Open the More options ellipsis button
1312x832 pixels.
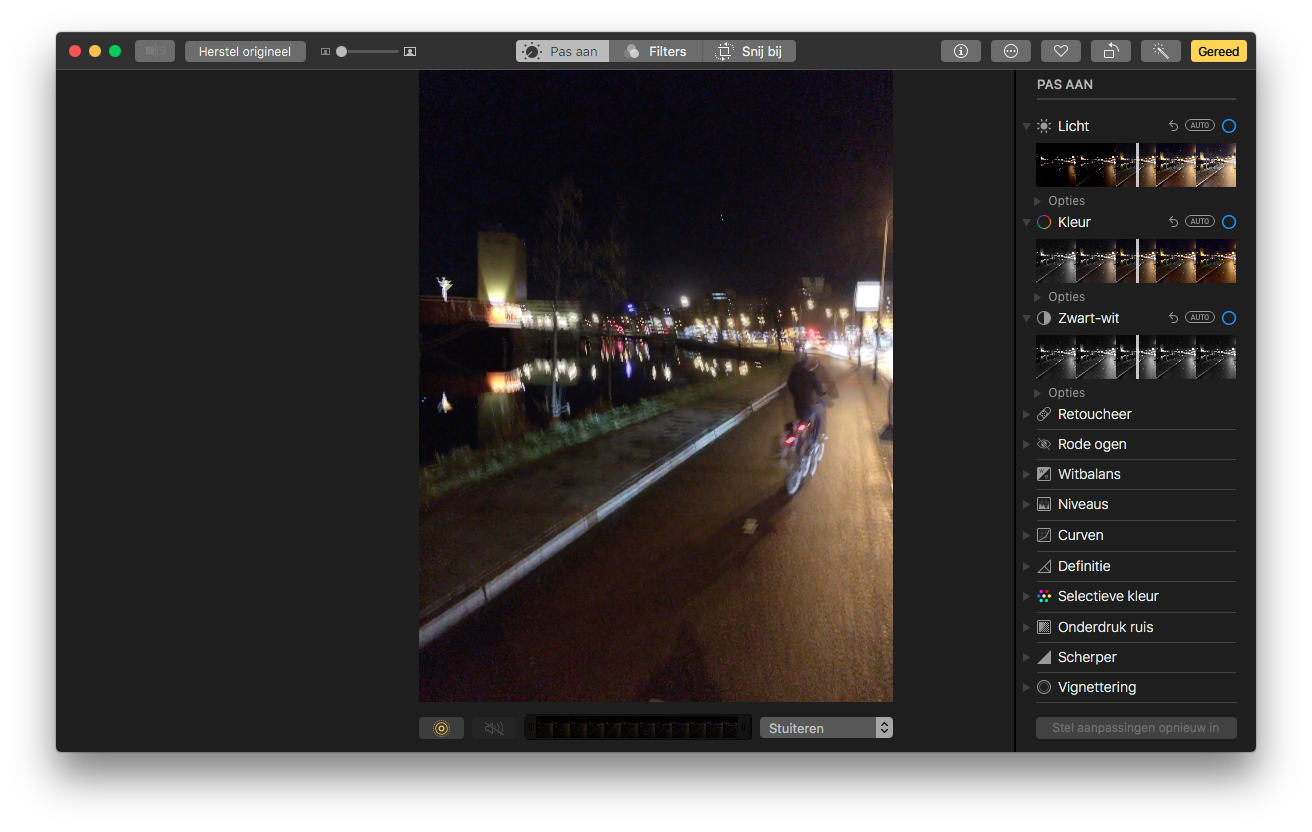pos(1010,51)
